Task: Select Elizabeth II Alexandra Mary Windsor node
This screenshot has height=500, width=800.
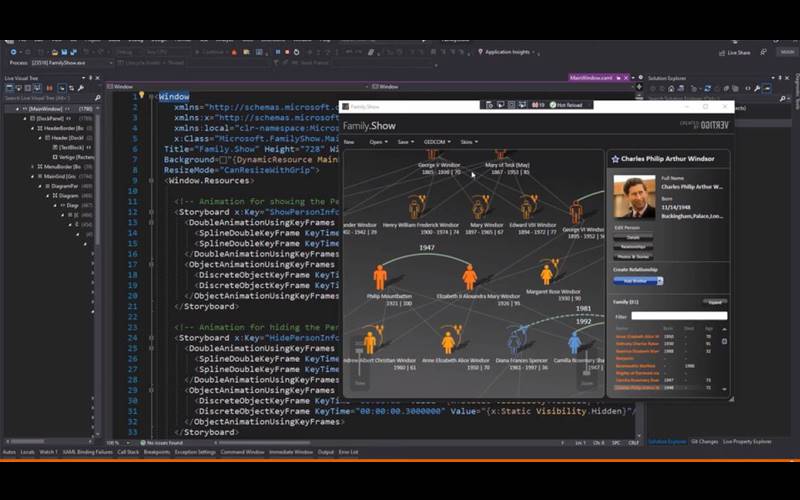Action: pos(470,277)
